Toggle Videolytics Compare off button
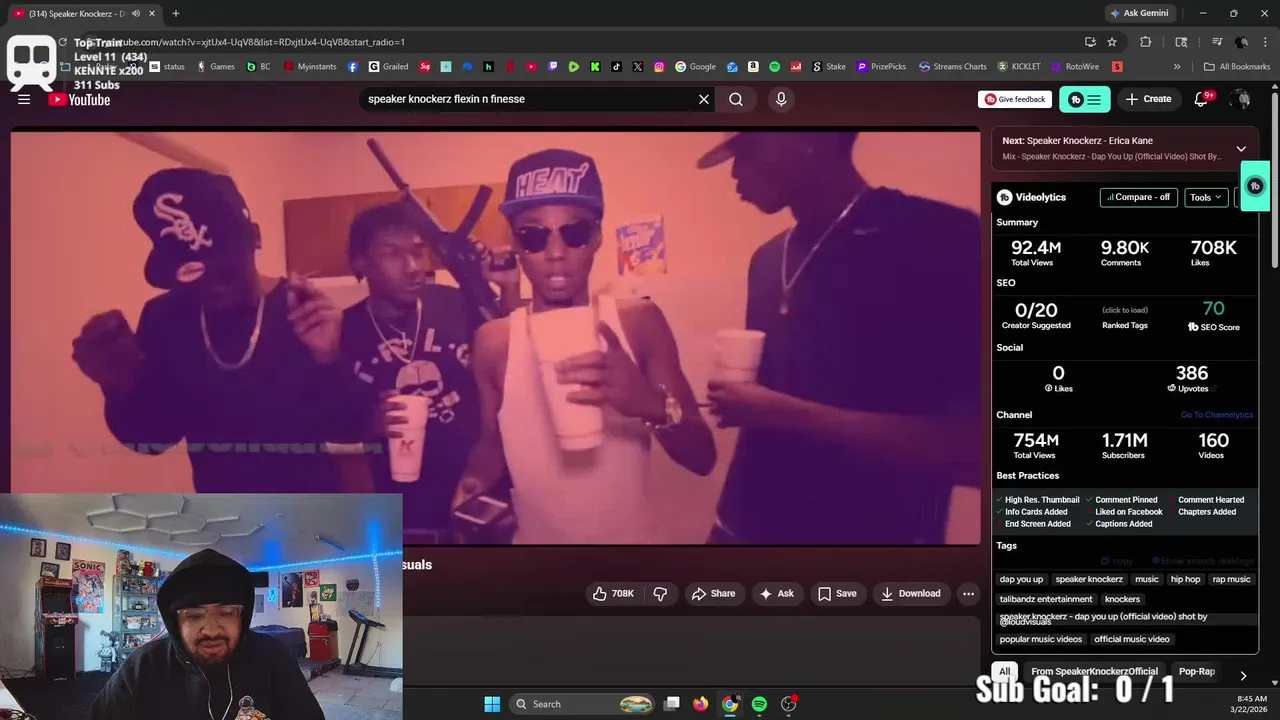This screenshot has height=720, width=1280. (1138, 197)
